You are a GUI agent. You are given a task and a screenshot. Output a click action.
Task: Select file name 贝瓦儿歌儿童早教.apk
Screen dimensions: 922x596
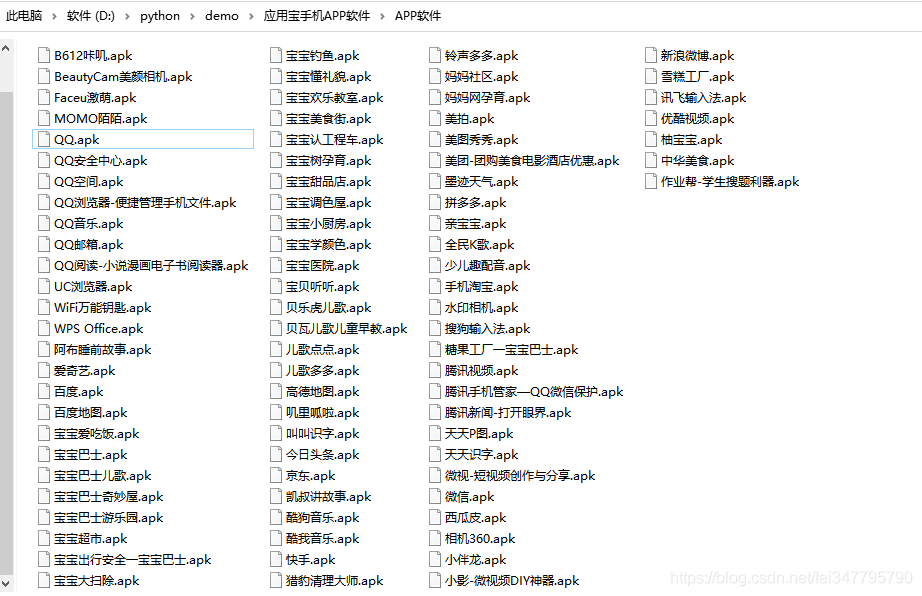347,329
